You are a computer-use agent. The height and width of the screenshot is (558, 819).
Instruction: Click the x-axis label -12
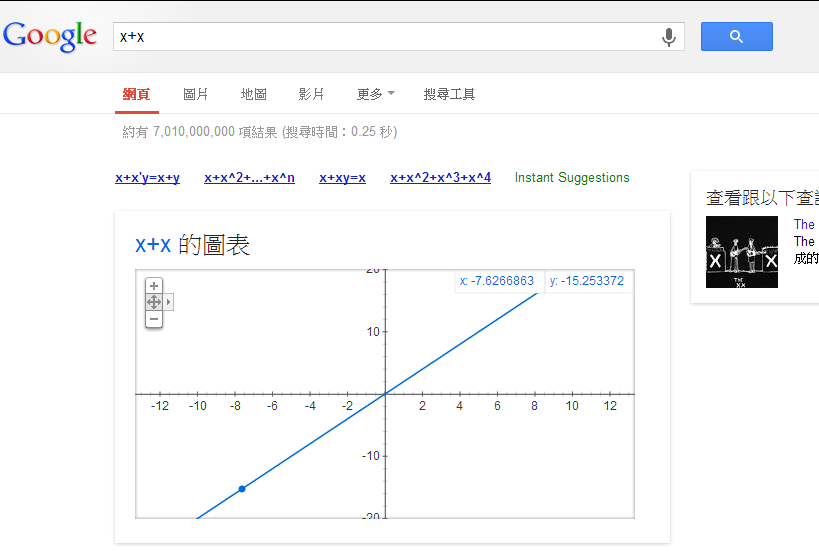coord(160,406)
